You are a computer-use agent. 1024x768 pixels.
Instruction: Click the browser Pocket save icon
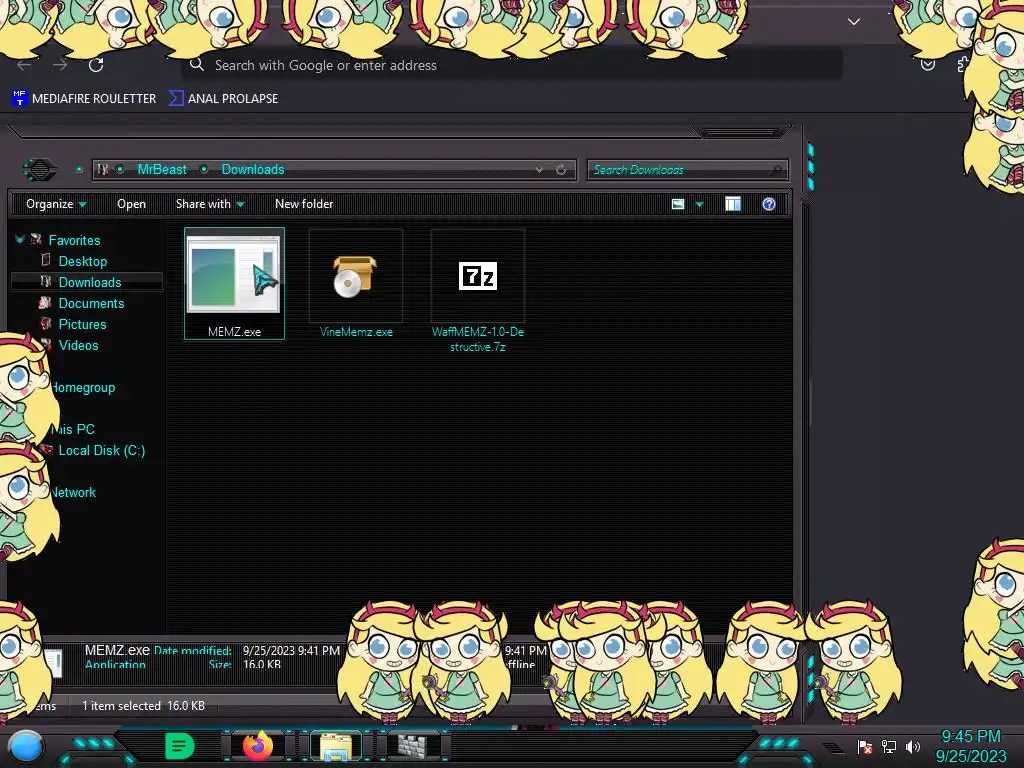click(927, 65)
